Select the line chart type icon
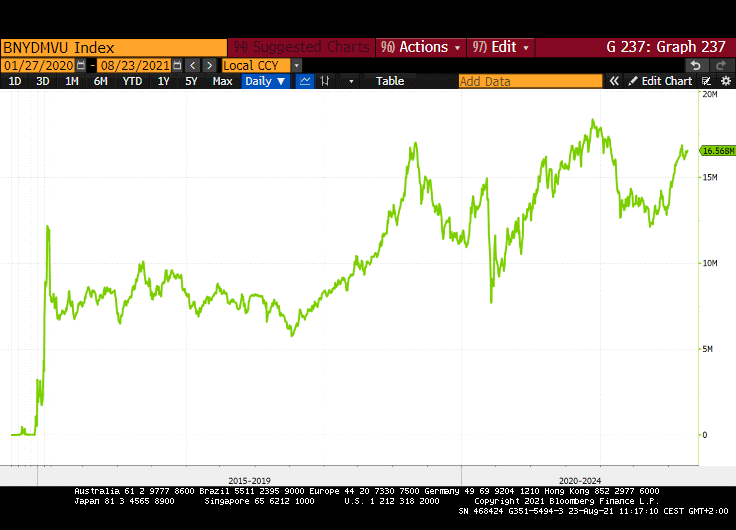The height and width of the screenshot is (530, 736). pyautogui.click(x=305, y=81)
